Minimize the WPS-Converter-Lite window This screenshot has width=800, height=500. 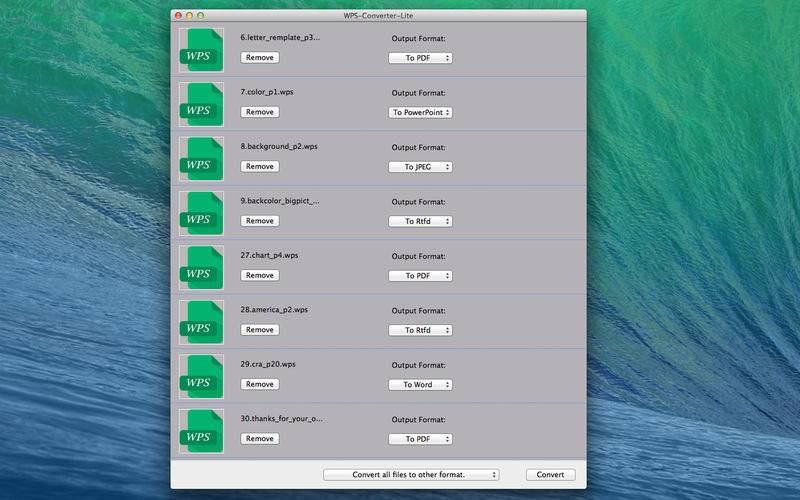[189, 16]
